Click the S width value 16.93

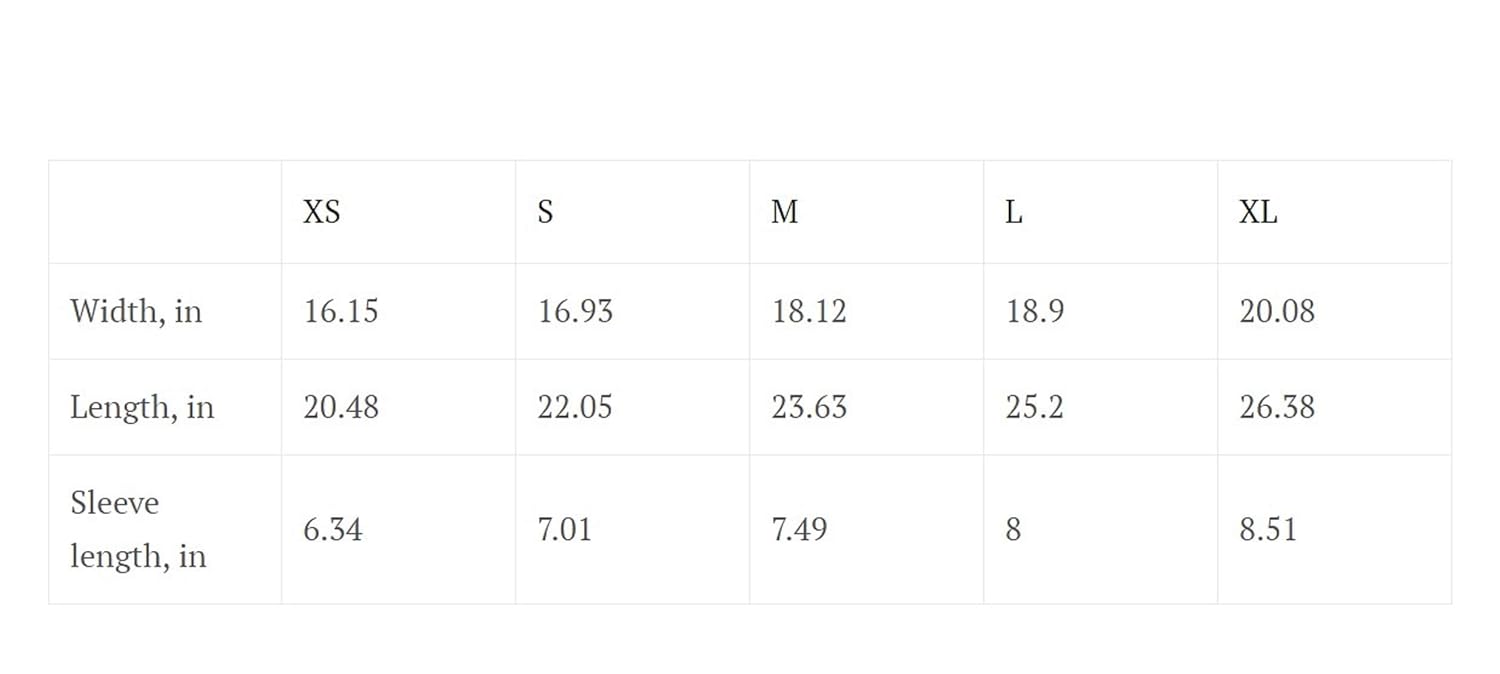(x=575, y=311)
